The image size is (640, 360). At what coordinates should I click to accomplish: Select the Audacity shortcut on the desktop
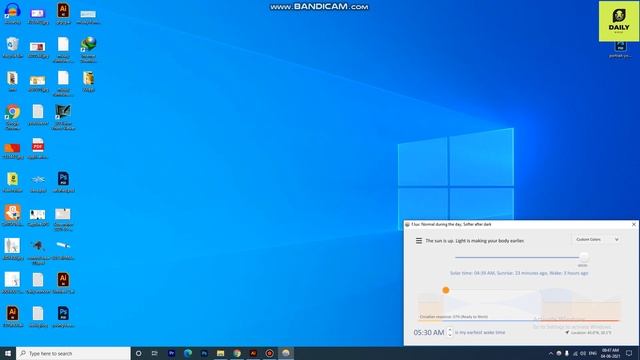pos(12,14)
